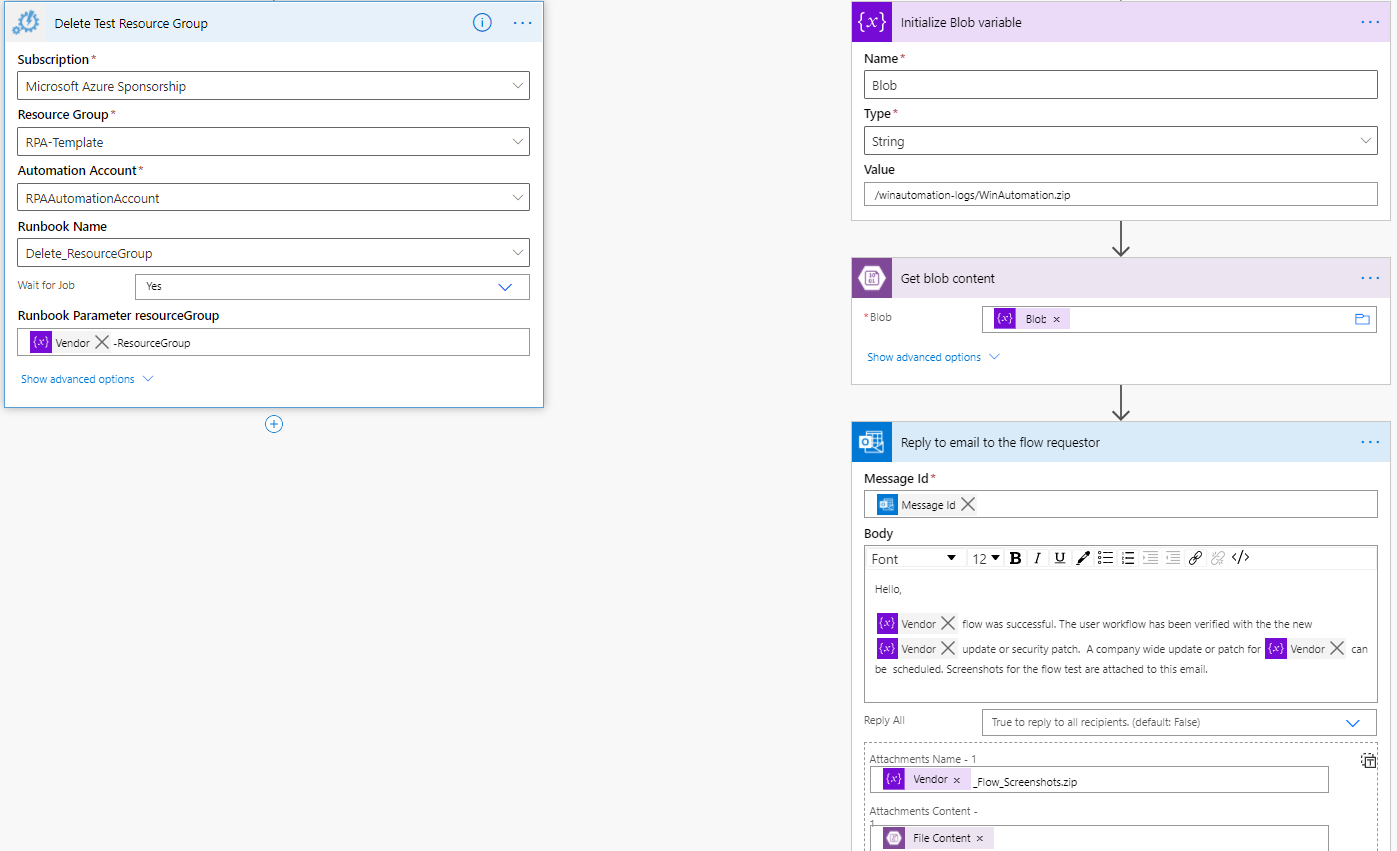Expand the Subscription dropdown
Screen dimensions: 1397x851
tap(518, 86)
